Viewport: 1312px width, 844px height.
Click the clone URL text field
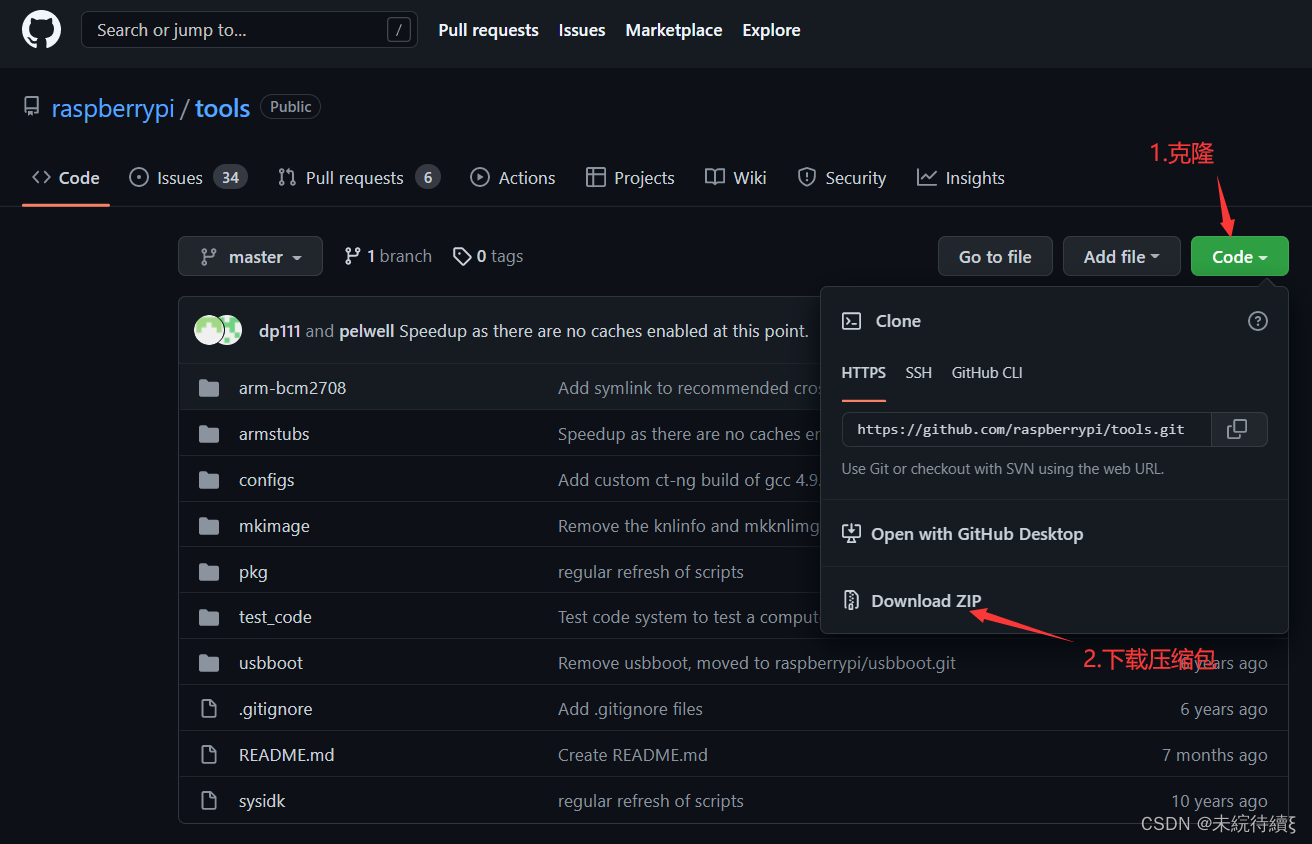point(1027,429)
